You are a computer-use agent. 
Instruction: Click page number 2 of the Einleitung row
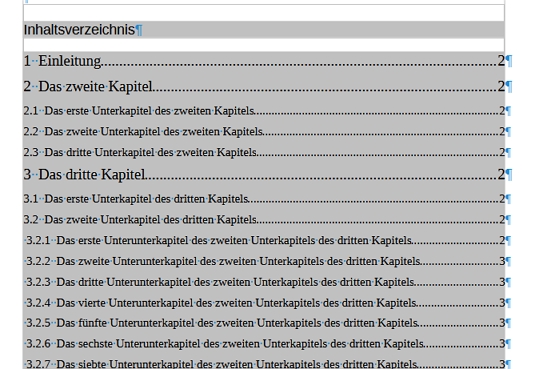tap(501, 61)
